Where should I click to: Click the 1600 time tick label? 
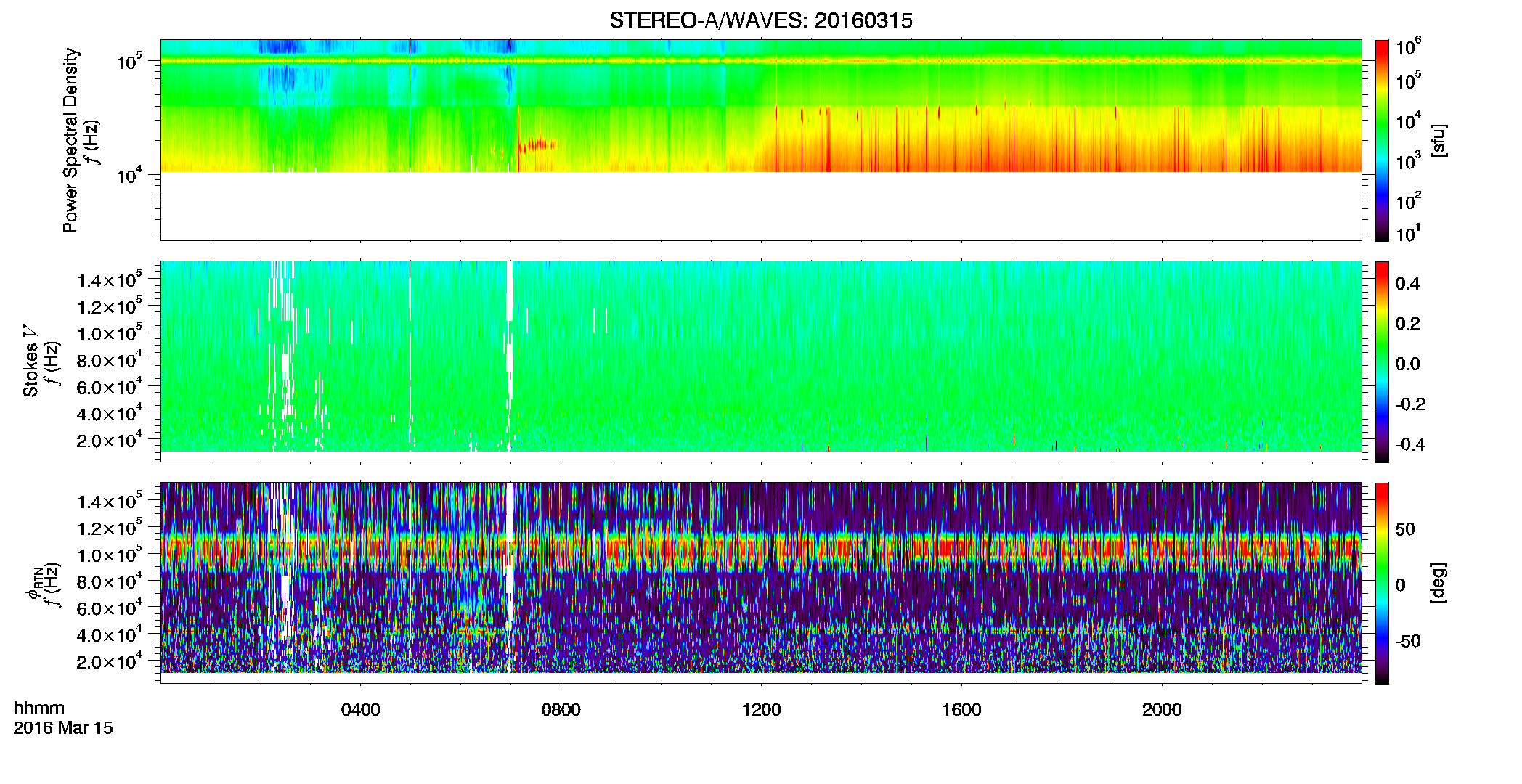pyautogui.click(x=961, y=710)
